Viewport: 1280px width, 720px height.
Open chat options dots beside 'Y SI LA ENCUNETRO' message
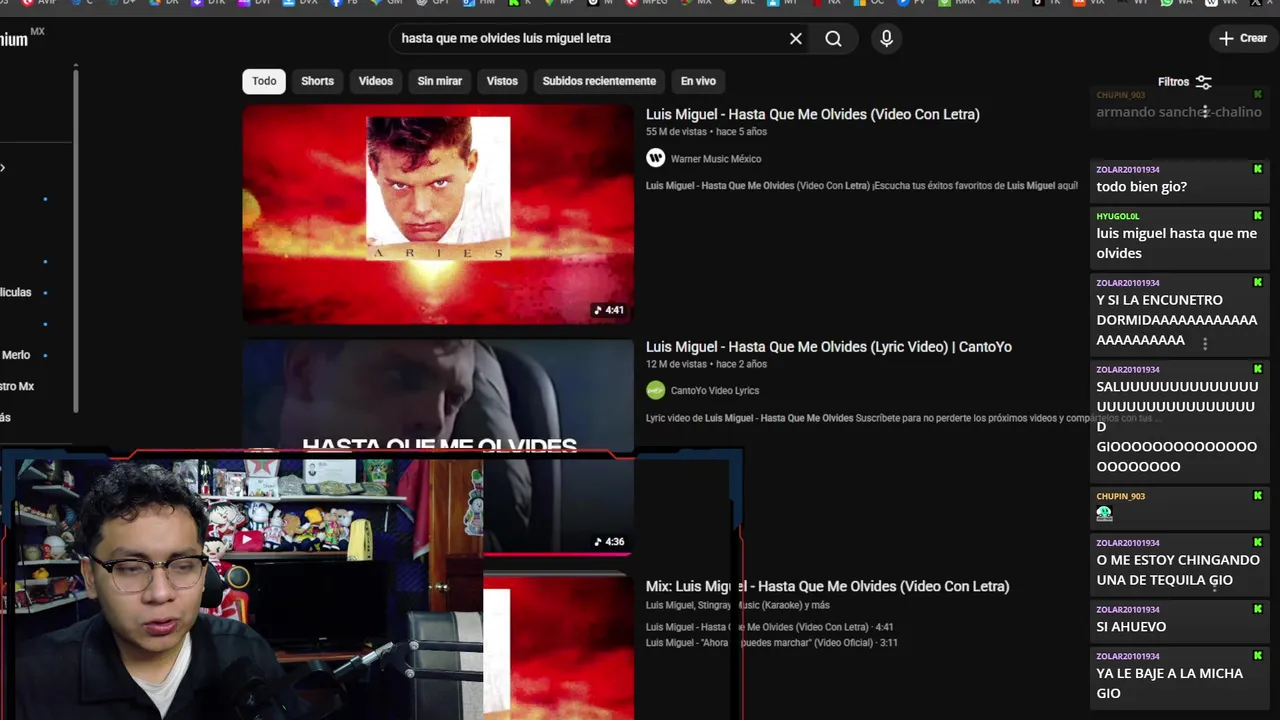click(1205, 343)
